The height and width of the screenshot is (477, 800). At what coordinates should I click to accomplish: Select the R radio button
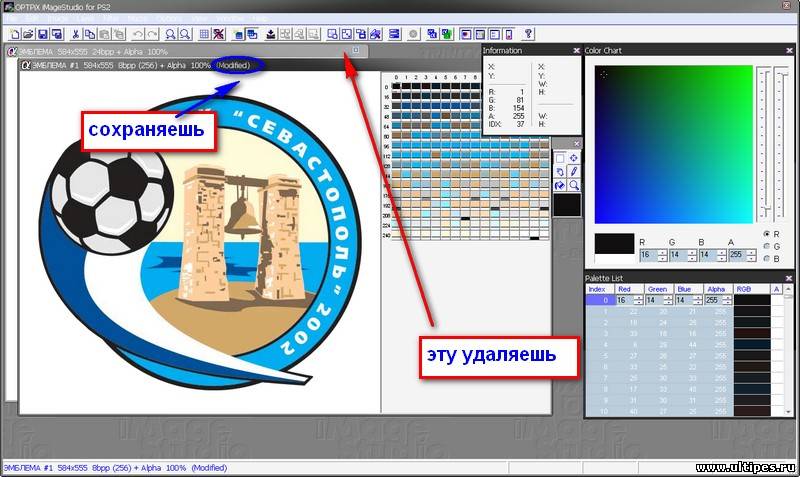pyautogui.click(x=766, y=233)
